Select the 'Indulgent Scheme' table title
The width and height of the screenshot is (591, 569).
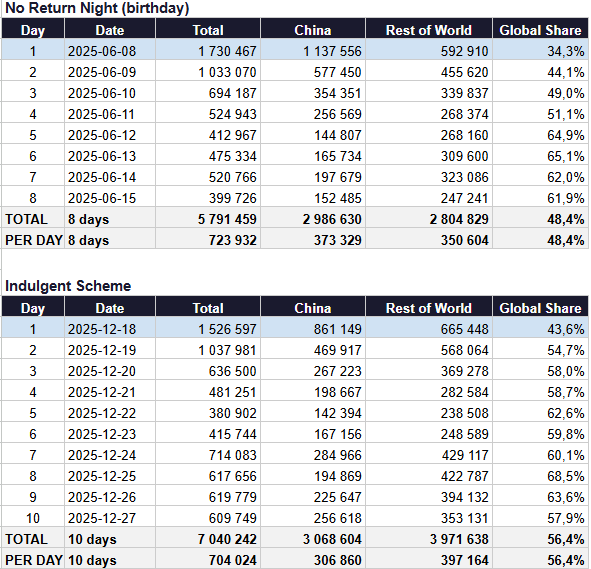pyautogui.click(x=68, y=286)
